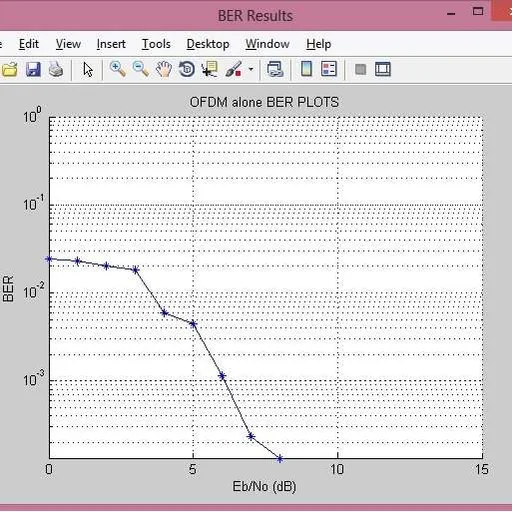Print the figure using the printer icon
Viewport: 512px width, 512px height.
[x=56, y=70]
